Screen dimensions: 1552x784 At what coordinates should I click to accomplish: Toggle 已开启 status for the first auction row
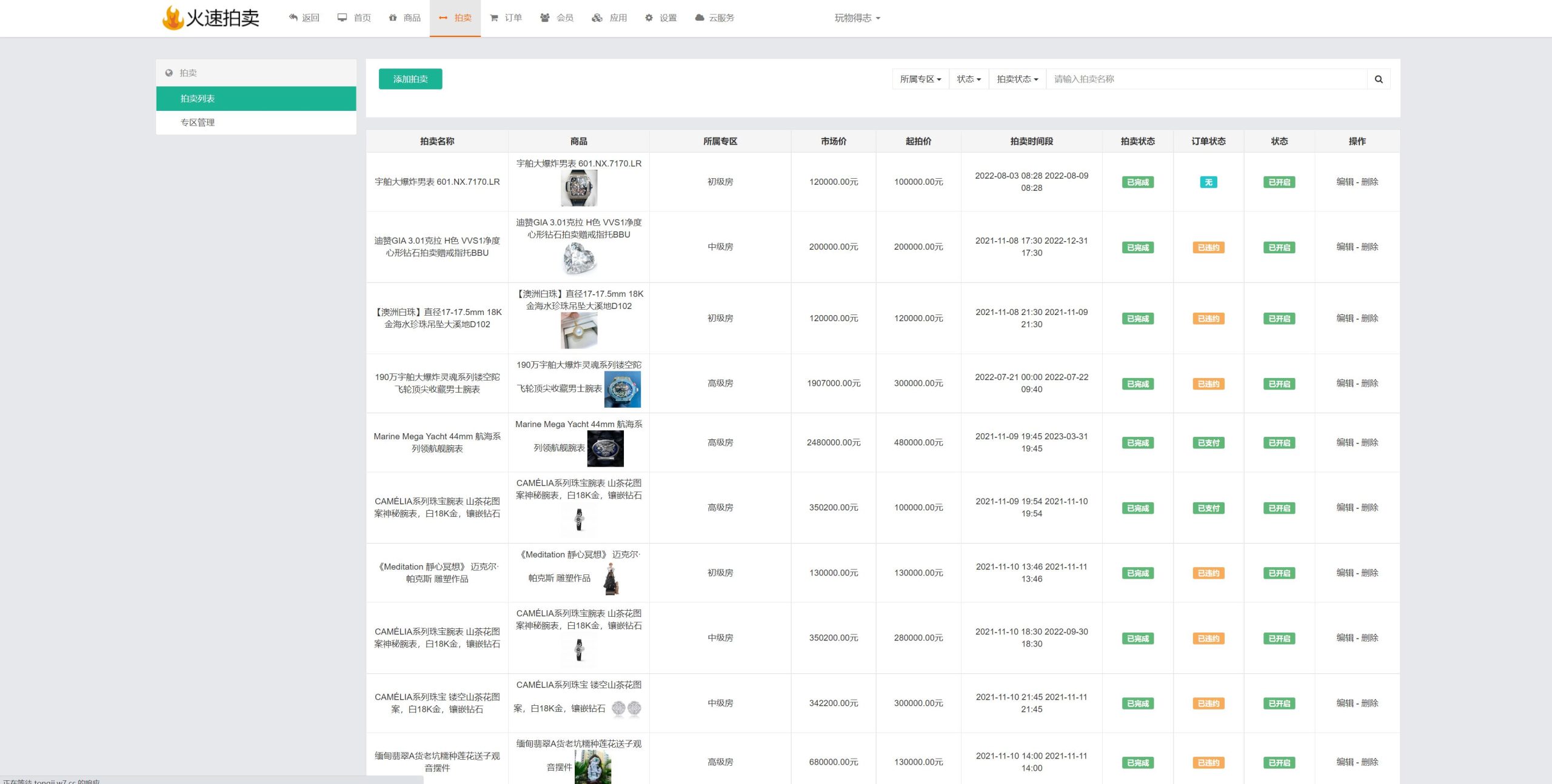1279,182
